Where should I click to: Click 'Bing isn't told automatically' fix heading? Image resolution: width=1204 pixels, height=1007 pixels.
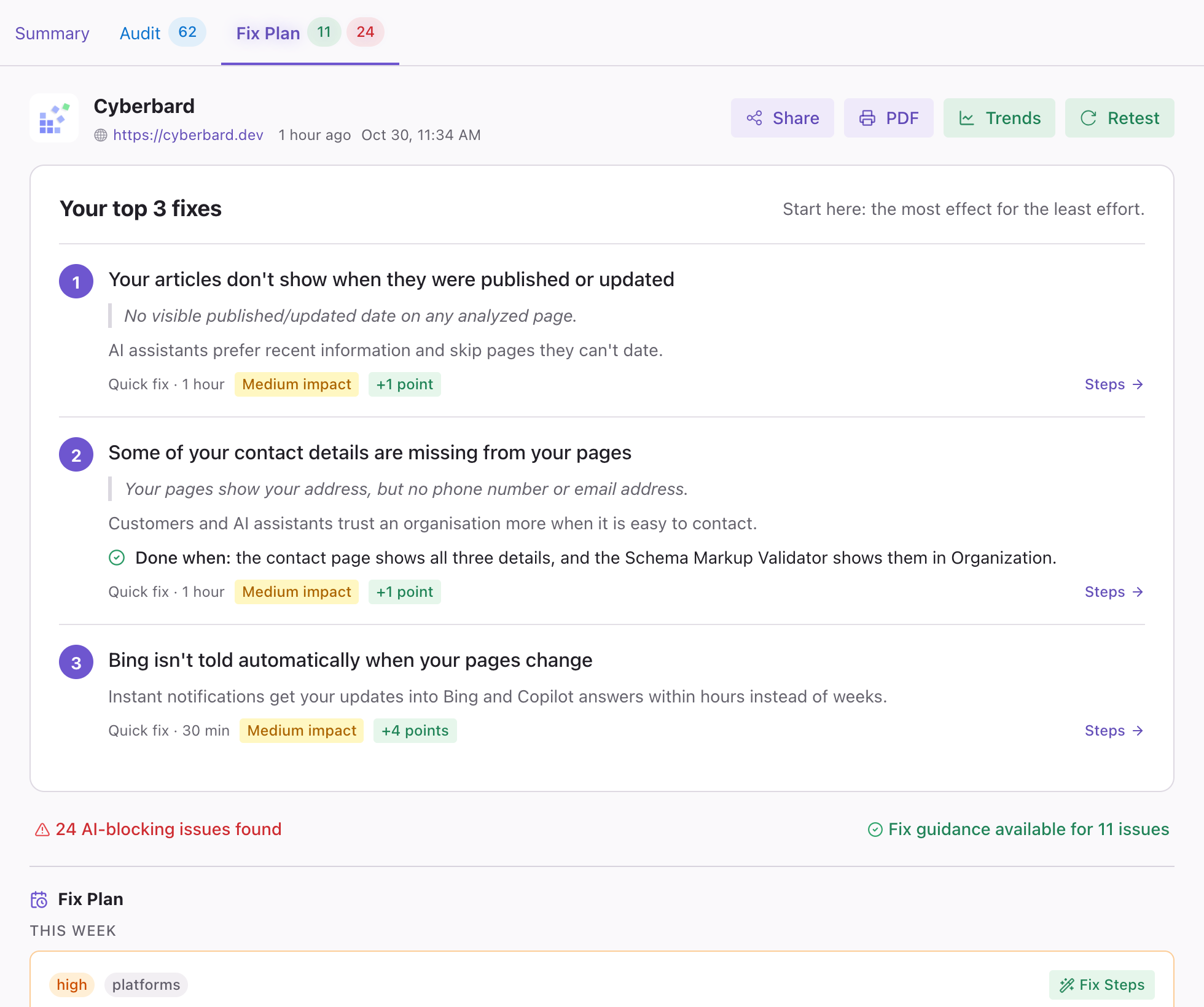coord(350,660)
